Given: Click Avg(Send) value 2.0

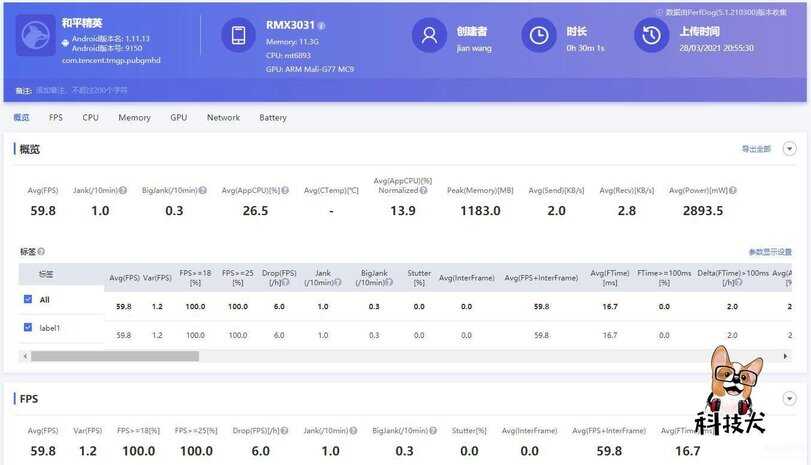Looking at the screenshot, I should click(557, 211).
